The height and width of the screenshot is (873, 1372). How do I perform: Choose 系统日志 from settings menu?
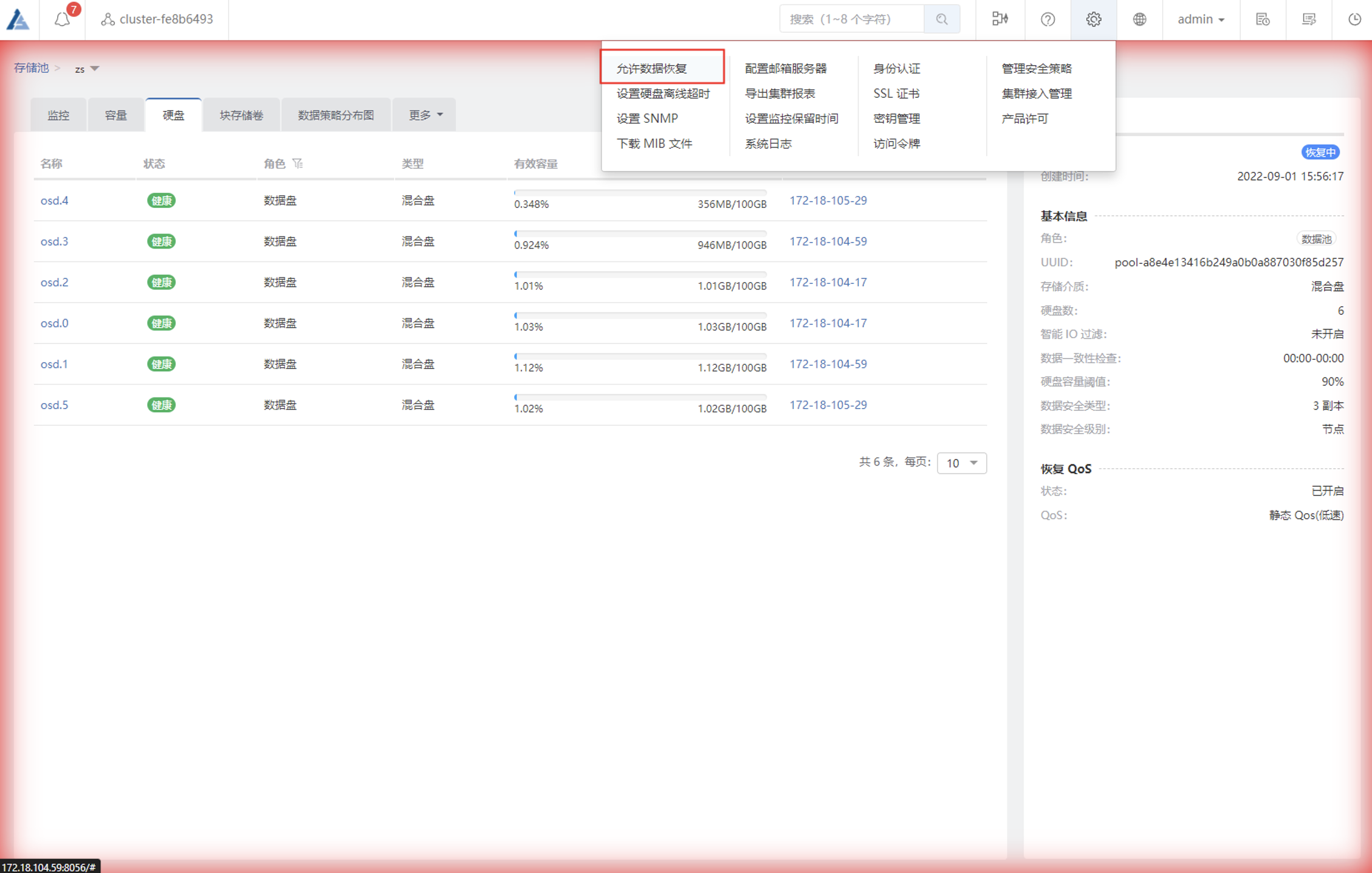pos(768,144)
